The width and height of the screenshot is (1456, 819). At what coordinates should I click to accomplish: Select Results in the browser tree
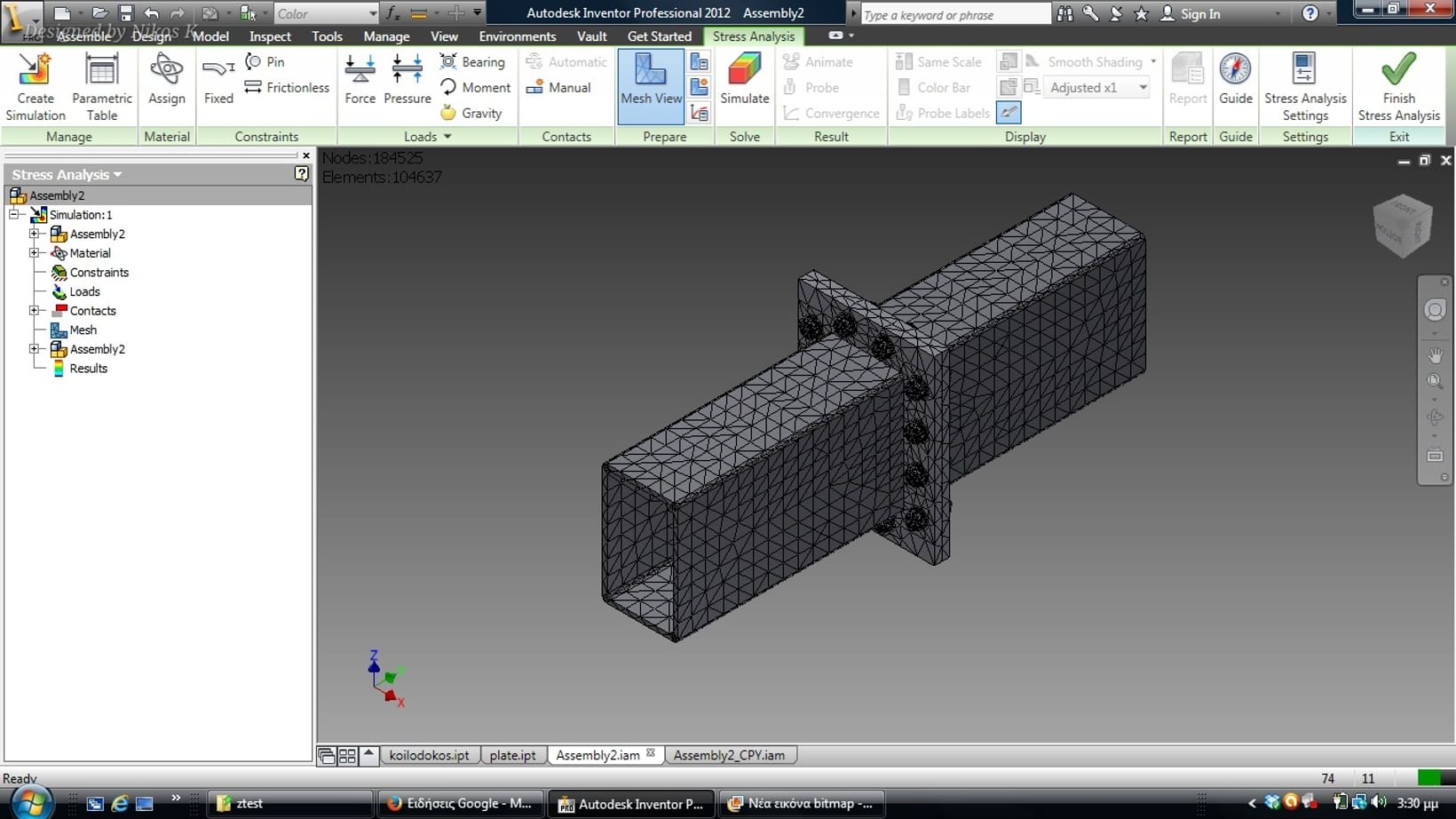pos(88,369)
